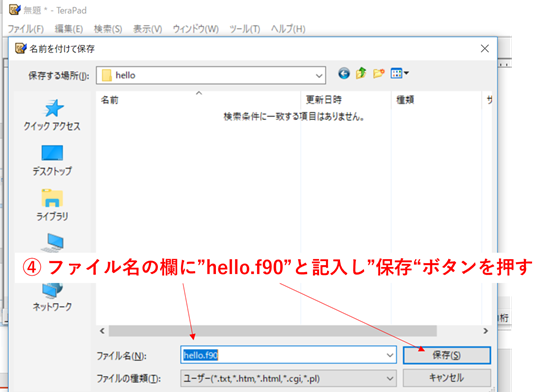Go up one folder level icon

click(x=361, y=73)
